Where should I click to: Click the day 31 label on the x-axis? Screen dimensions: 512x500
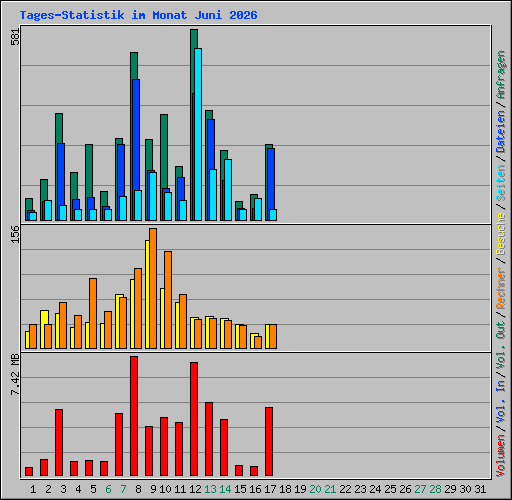pyautogui.click(x=480, y=489)
